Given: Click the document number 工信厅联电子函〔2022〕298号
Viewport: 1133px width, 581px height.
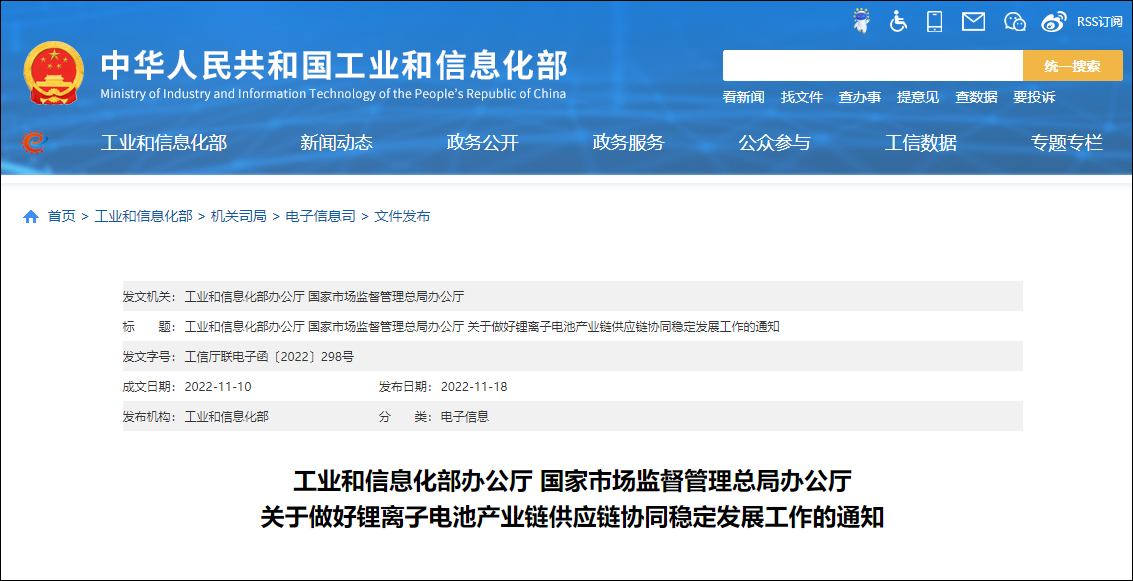Looking at the screenshot, I should [270, 356].
